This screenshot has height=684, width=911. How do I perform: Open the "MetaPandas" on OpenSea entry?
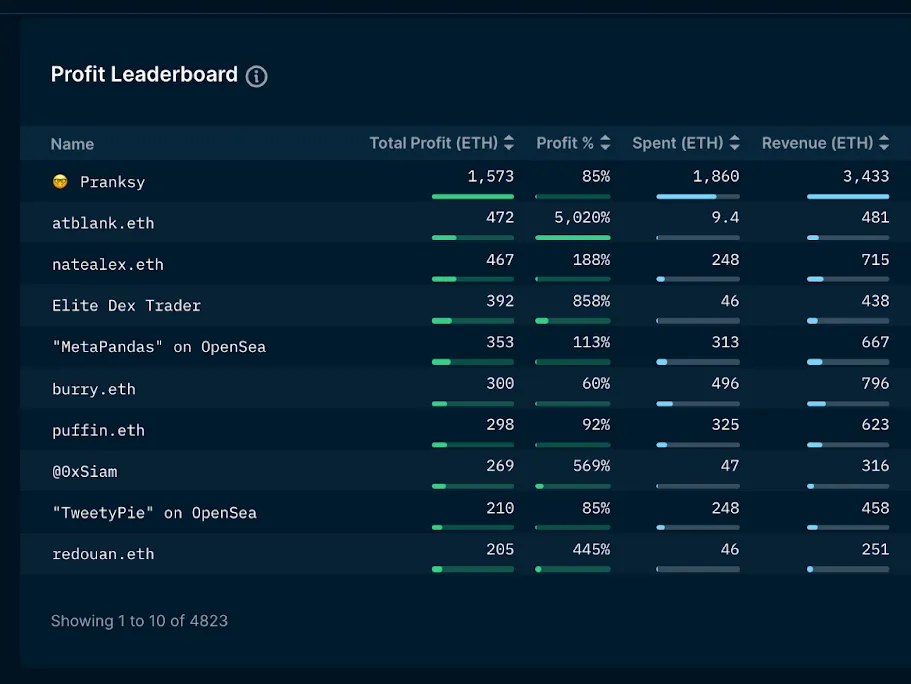[158, 347]
